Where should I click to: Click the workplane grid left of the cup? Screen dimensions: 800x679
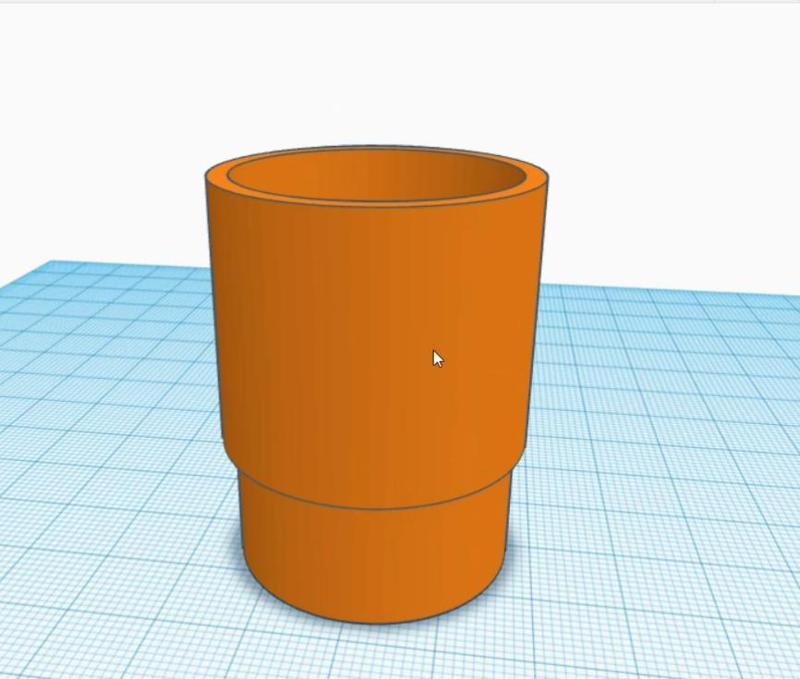pos(110,400)
